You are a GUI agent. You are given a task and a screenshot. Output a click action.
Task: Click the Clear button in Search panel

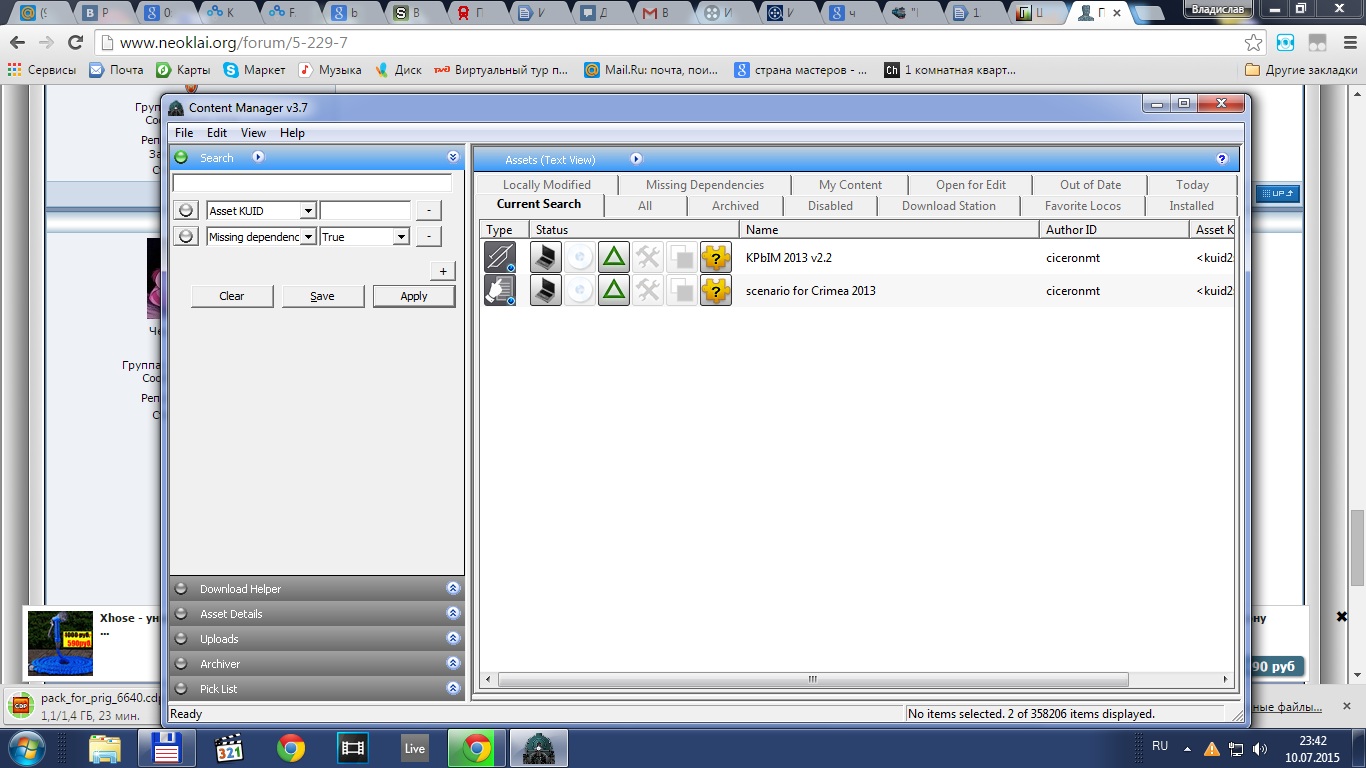(232, 296)
